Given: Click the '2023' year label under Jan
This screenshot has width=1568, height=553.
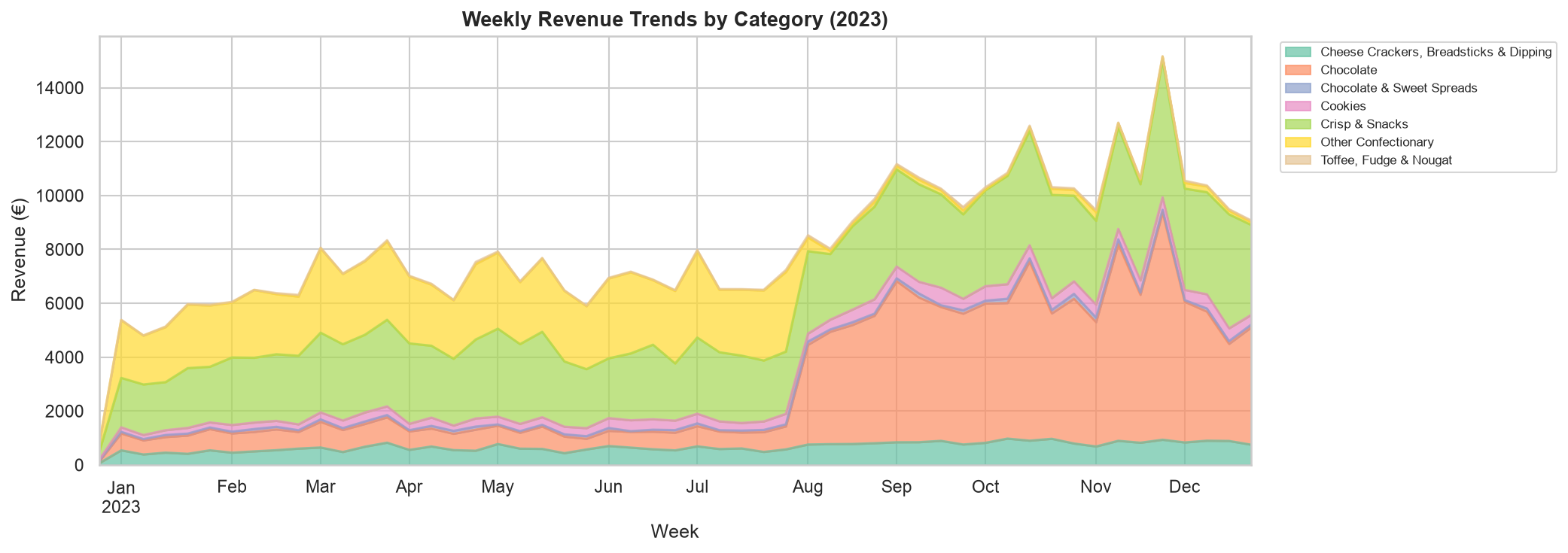Looking at the screenshot, I should (x=121, y=506).
